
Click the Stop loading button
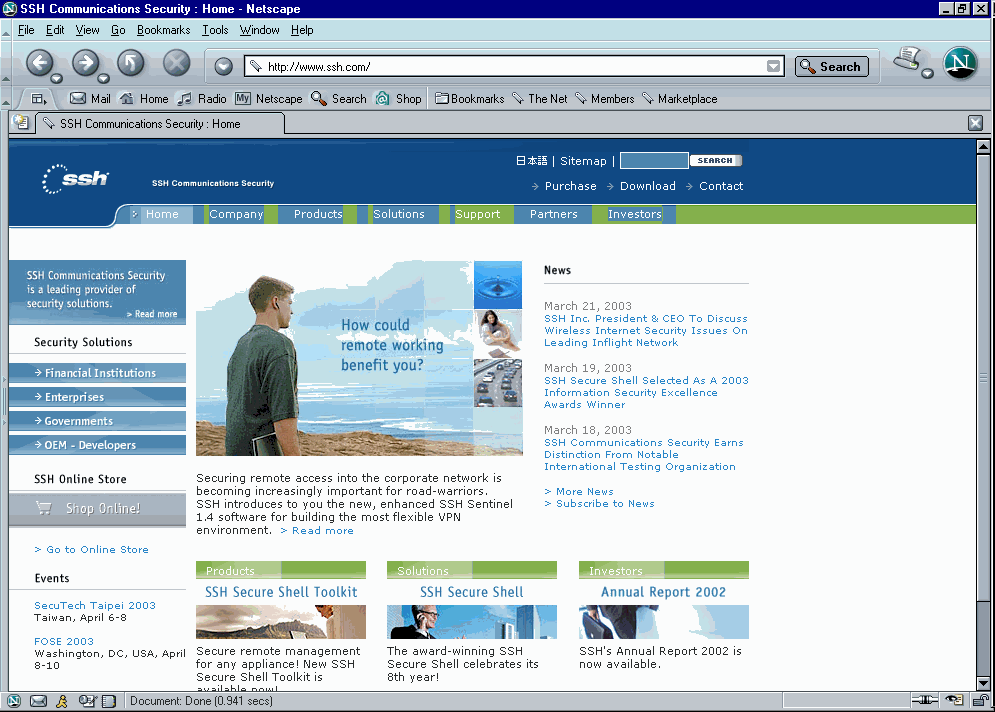click(x=176, y=64)
